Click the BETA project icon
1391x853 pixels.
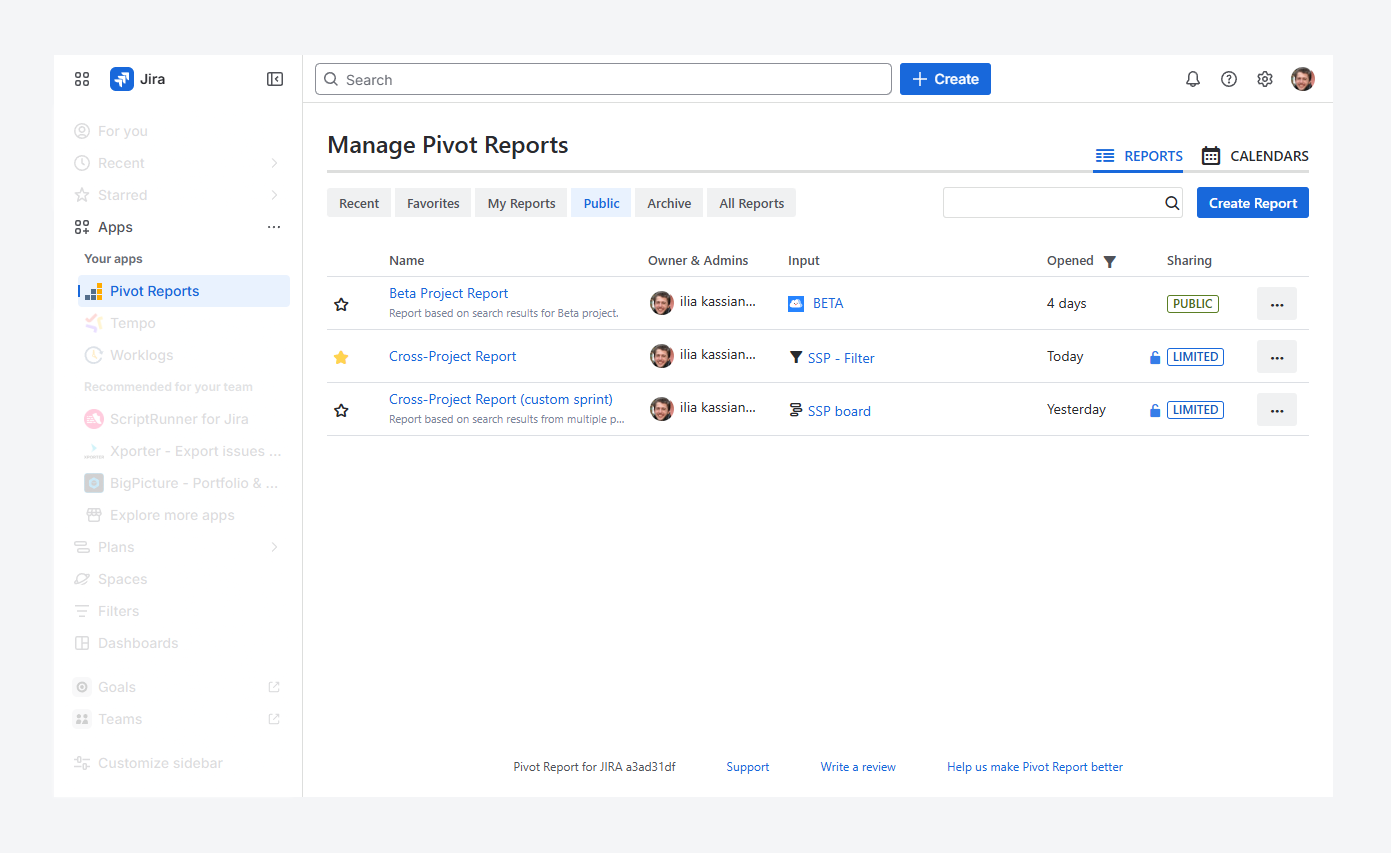click(x=796, y=303)
